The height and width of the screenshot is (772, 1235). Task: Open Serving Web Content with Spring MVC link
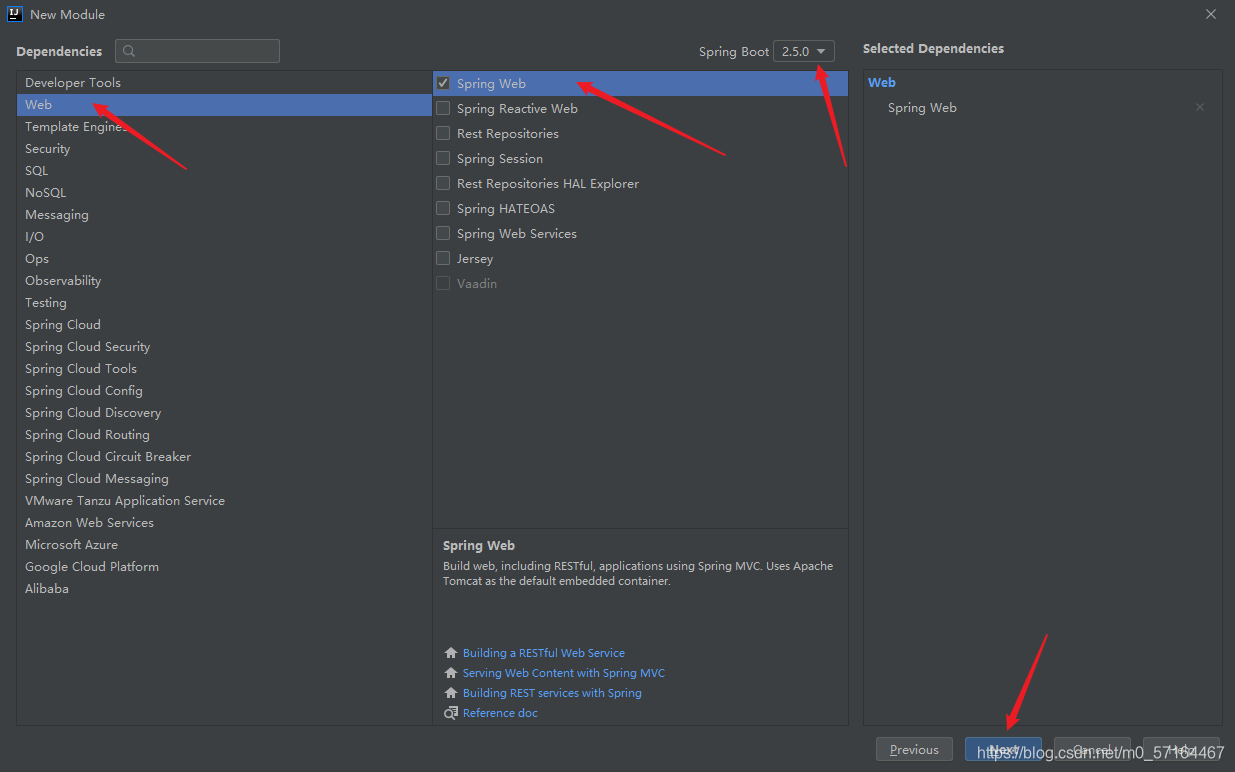[564, 673]
